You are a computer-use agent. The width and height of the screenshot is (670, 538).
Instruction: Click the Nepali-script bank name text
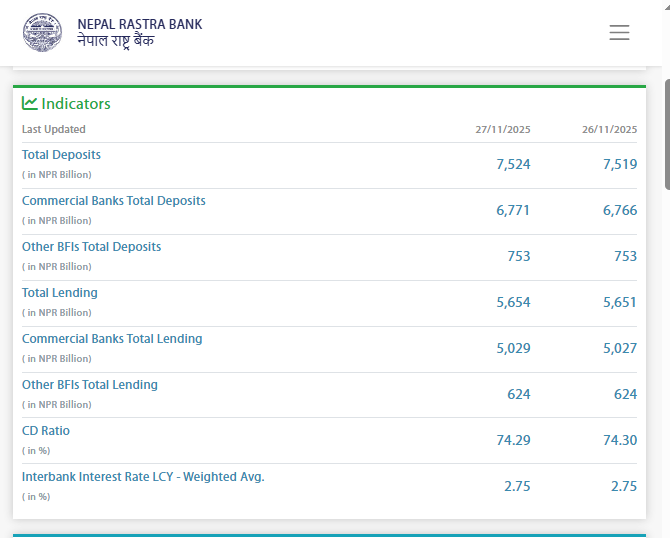click(x=116, y=41)
